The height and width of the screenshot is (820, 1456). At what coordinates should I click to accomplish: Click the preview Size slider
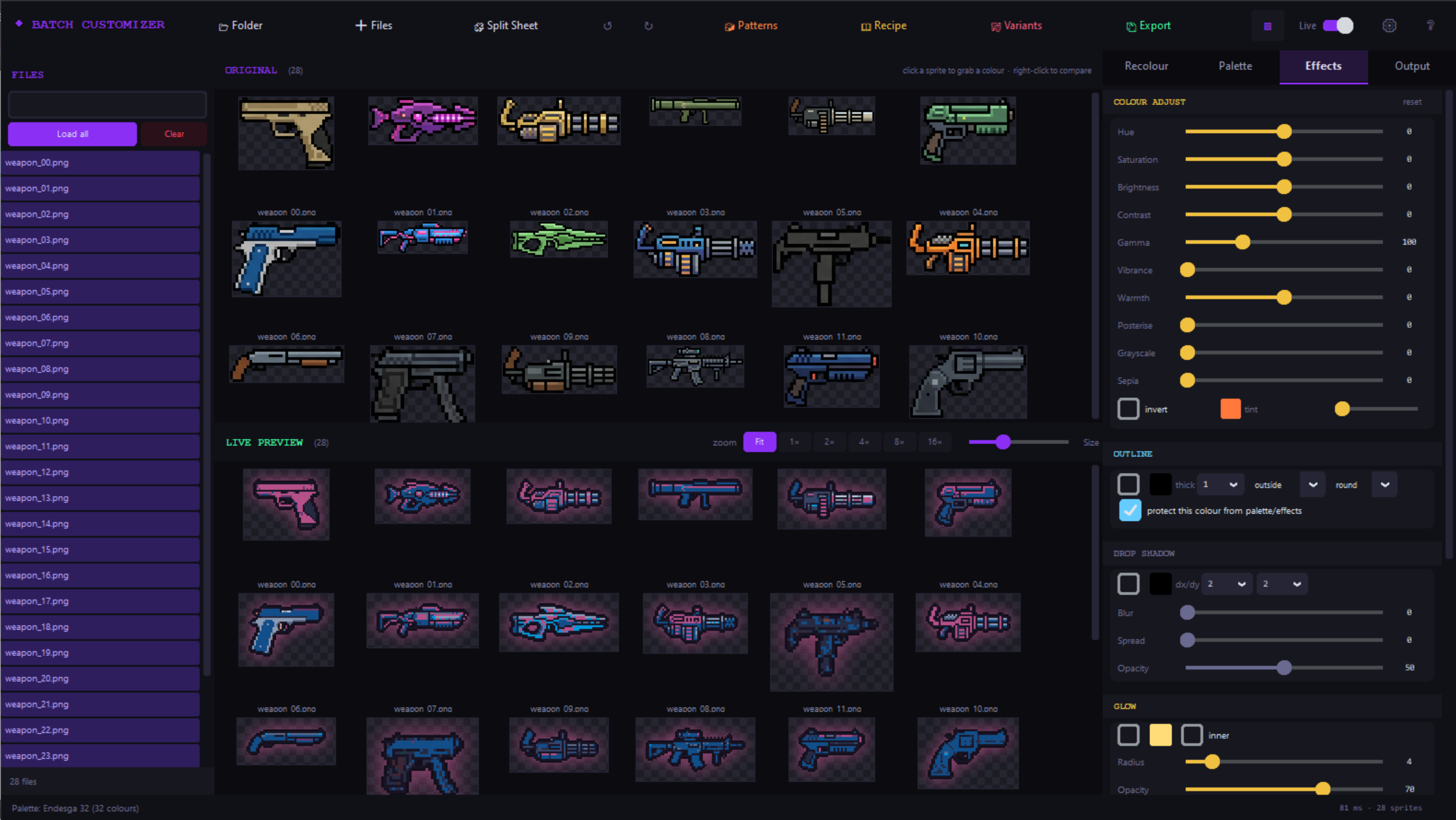[x=1019, y=442]
